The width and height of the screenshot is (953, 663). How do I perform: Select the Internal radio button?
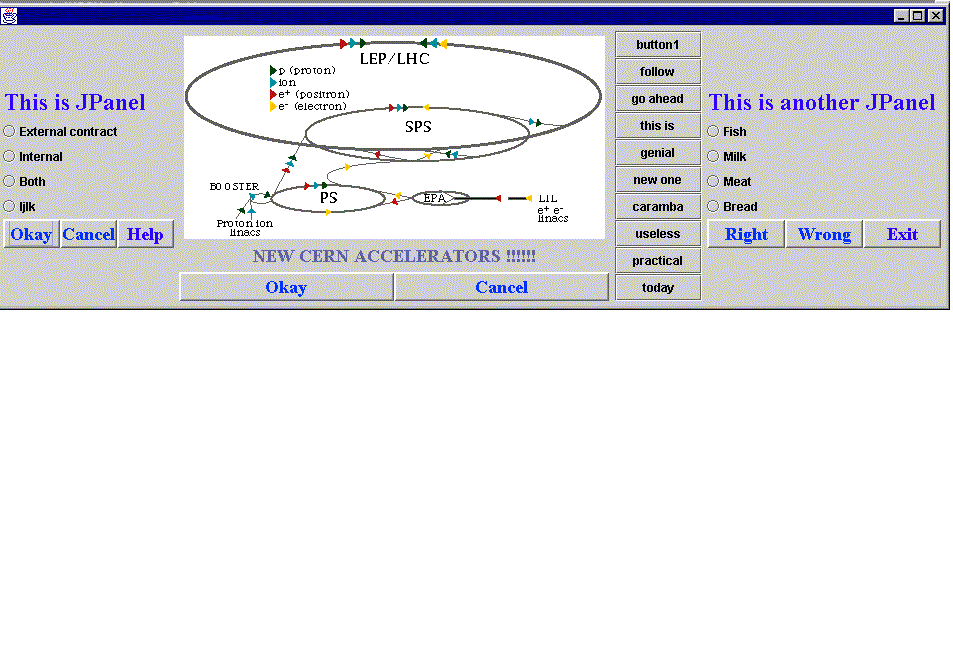click(9, 156)
